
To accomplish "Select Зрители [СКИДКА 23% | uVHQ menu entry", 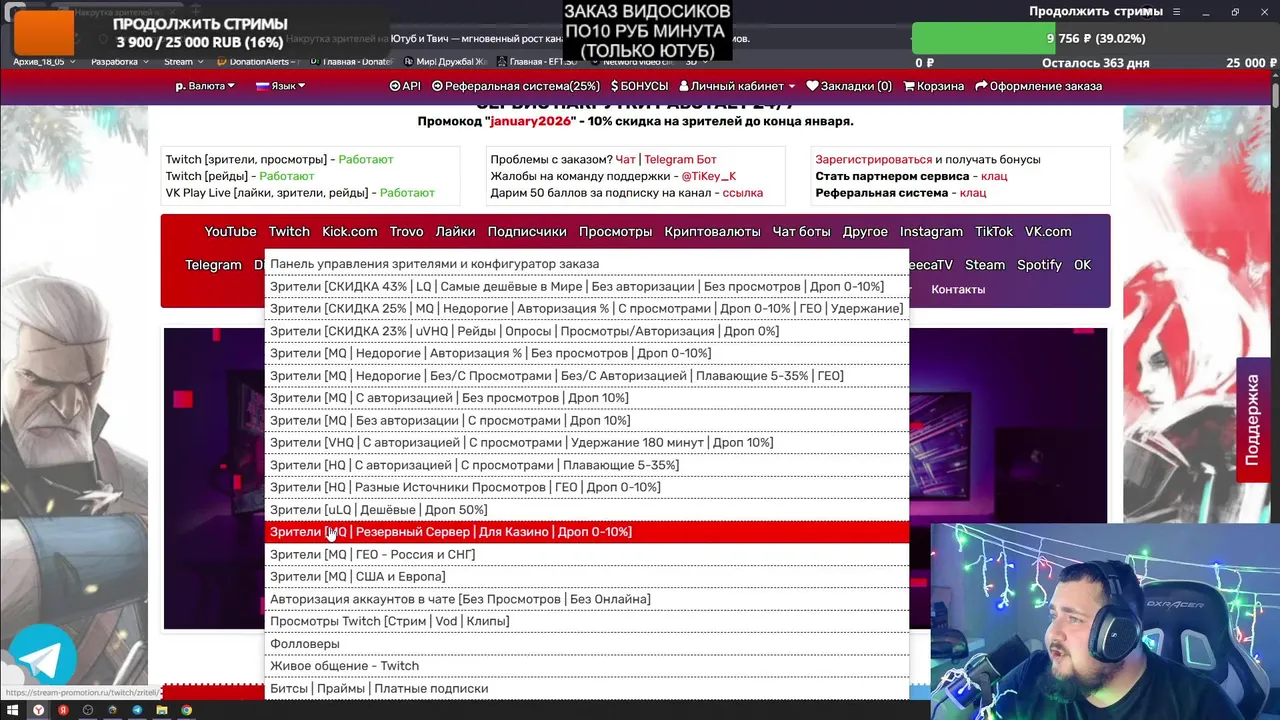I will (x=587, y=331).
